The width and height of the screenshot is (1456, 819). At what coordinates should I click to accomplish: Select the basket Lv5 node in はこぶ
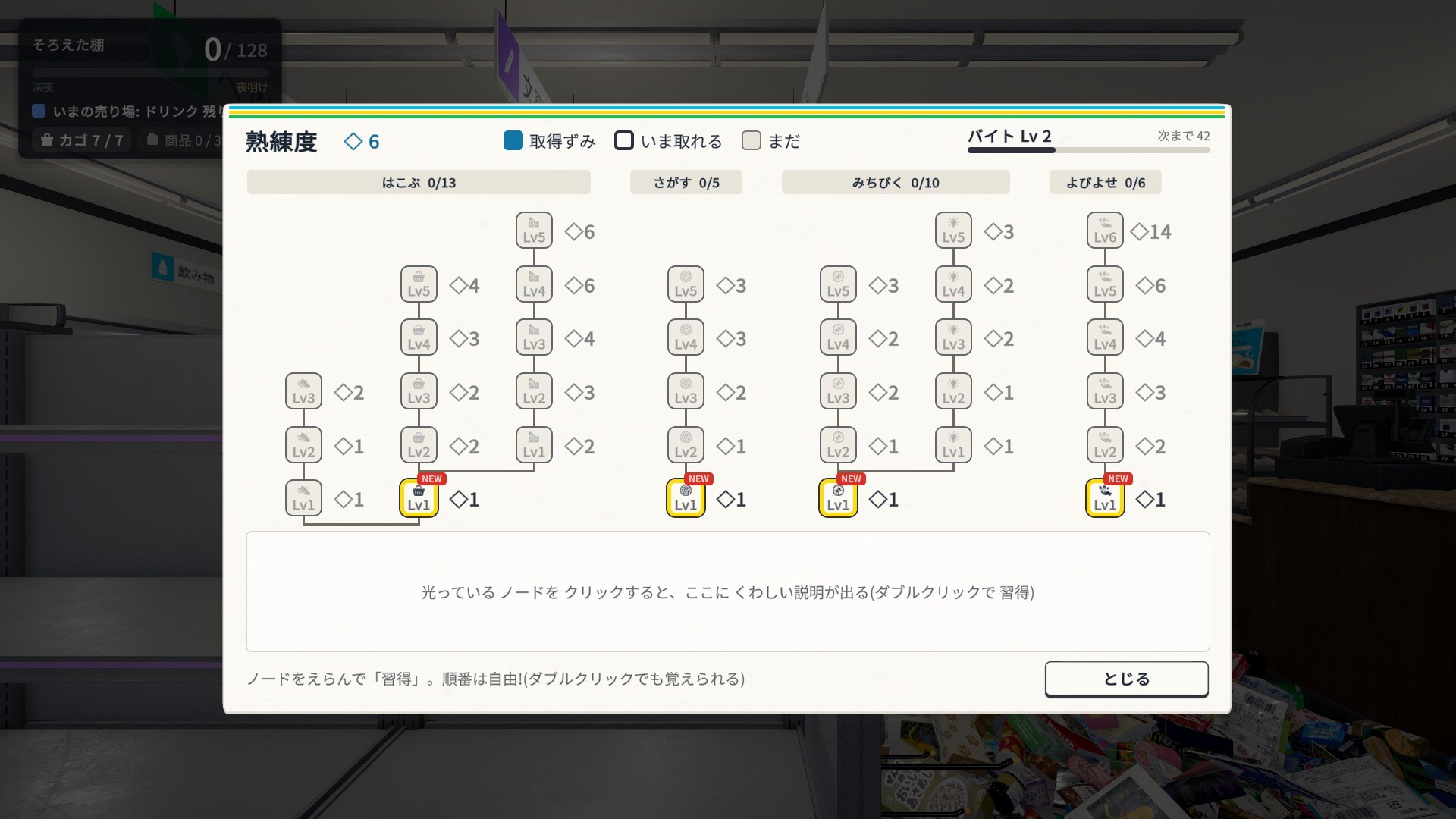pyautogui.click(x=419, y=284)
